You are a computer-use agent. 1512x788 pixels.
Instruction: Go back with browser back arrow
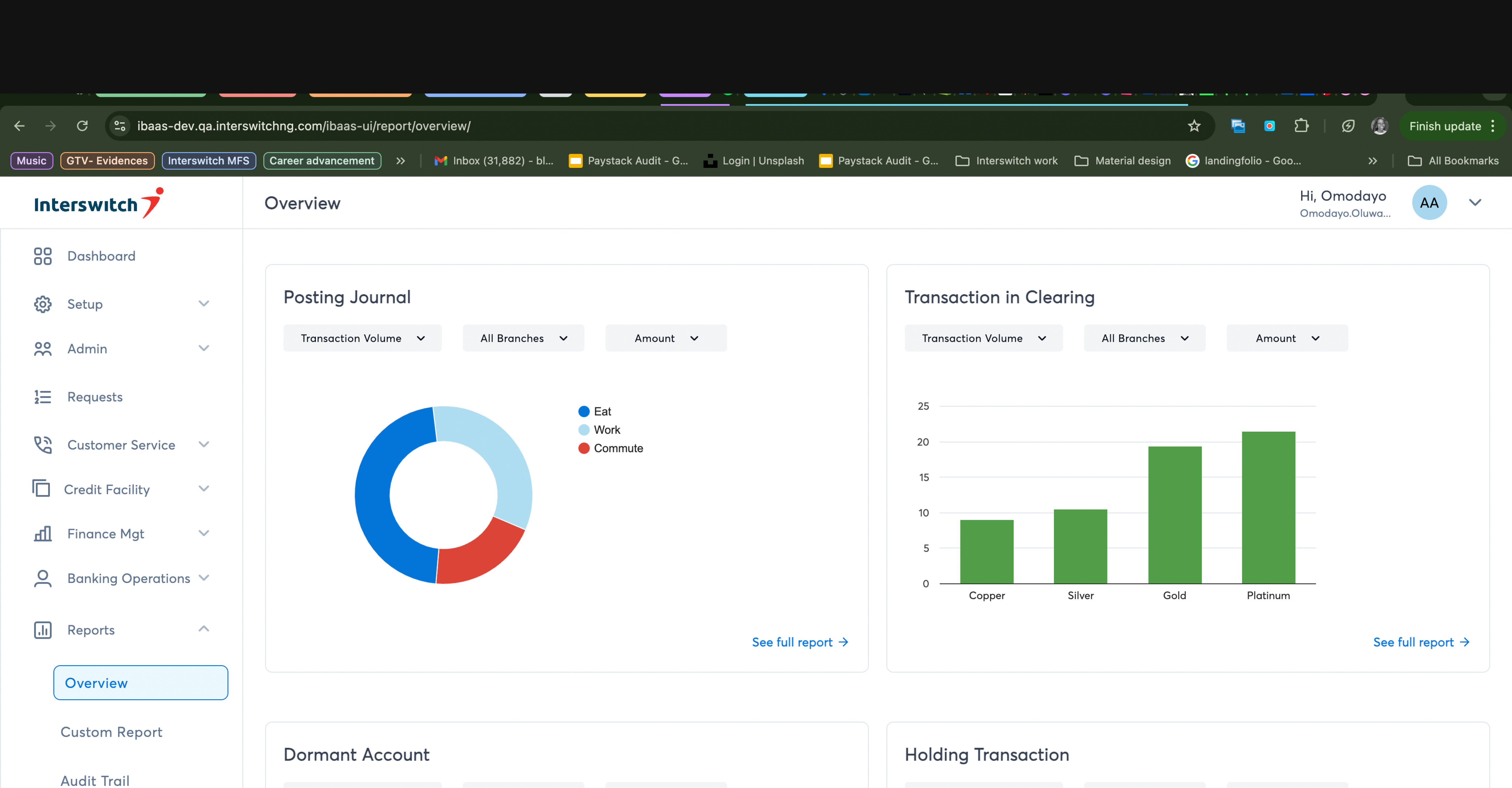point(19,126)
